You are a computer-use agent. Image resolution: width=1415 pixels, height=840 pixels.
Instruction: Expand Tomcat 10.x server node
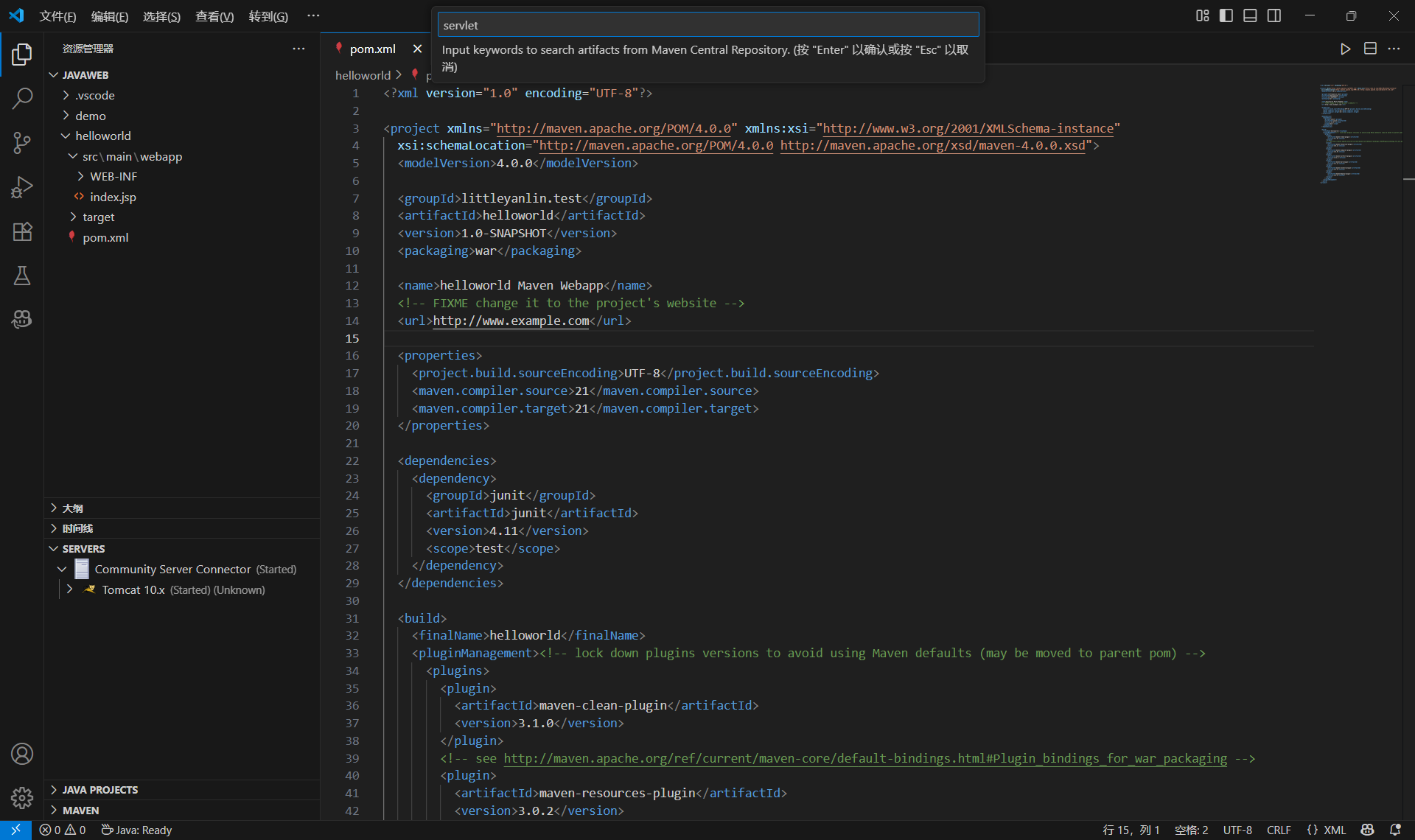(x=69, y=589)
